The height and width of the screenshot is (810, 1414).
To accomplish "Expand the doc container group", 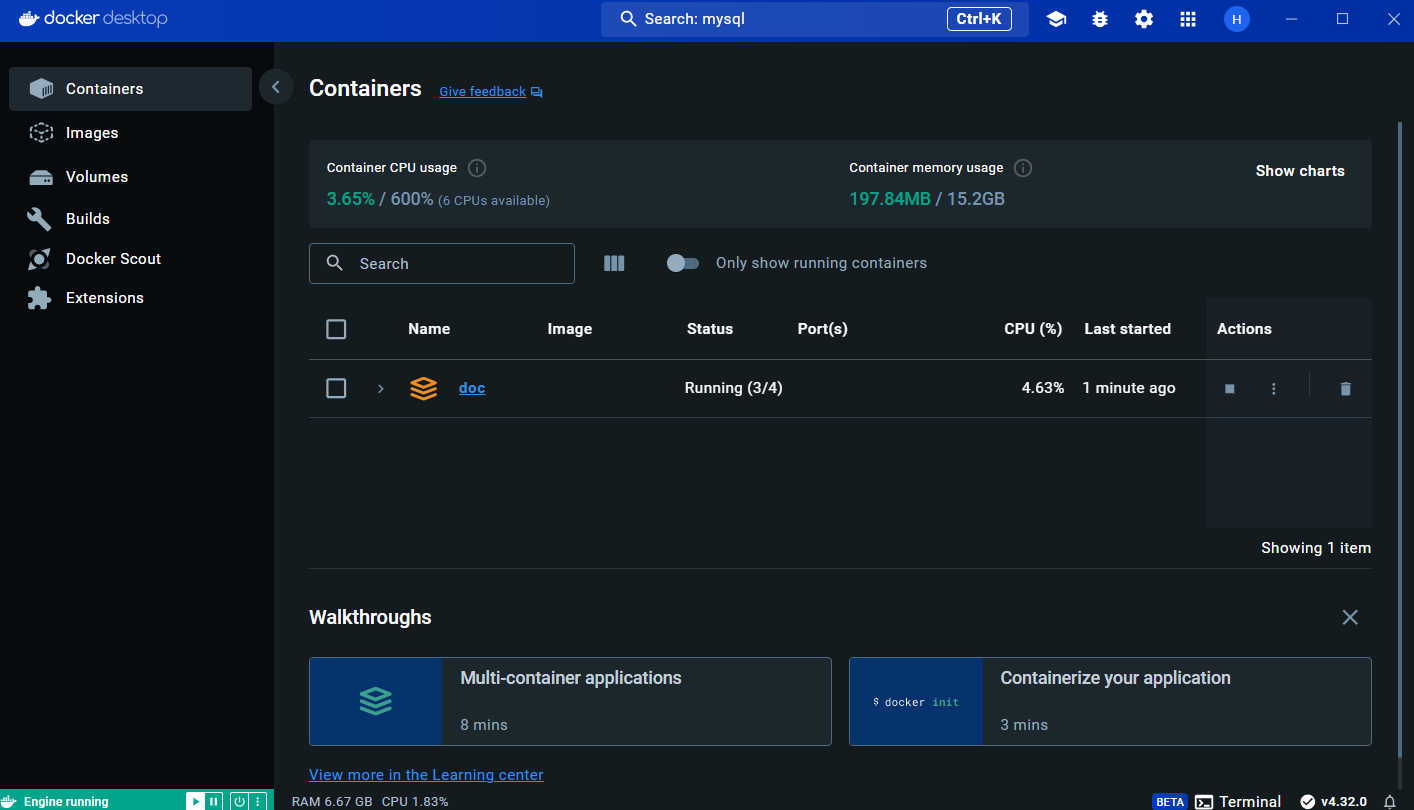I will coord(380,388).
